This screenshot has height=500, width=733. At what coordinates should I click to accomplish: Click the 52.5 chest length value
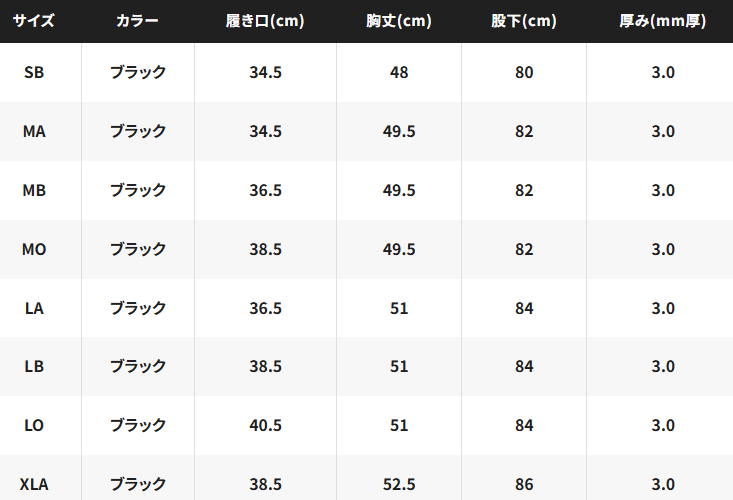pyautogui.click(x=399, y=484)
